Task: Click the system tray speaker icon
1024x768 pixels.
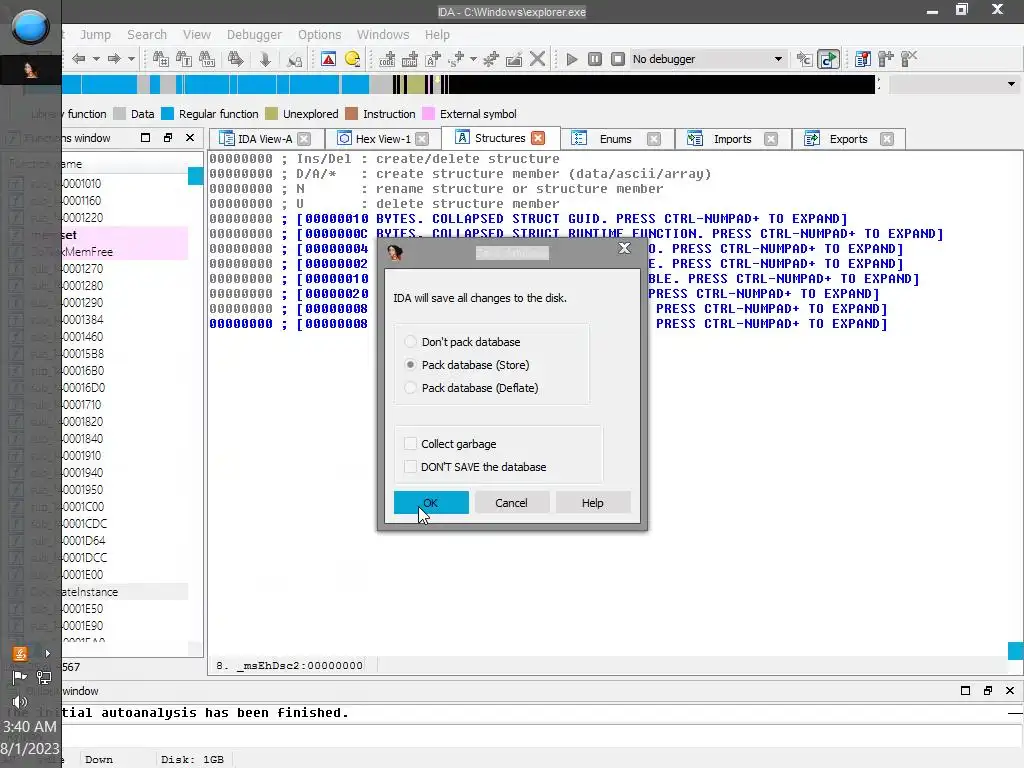Action: pos(20,702)
